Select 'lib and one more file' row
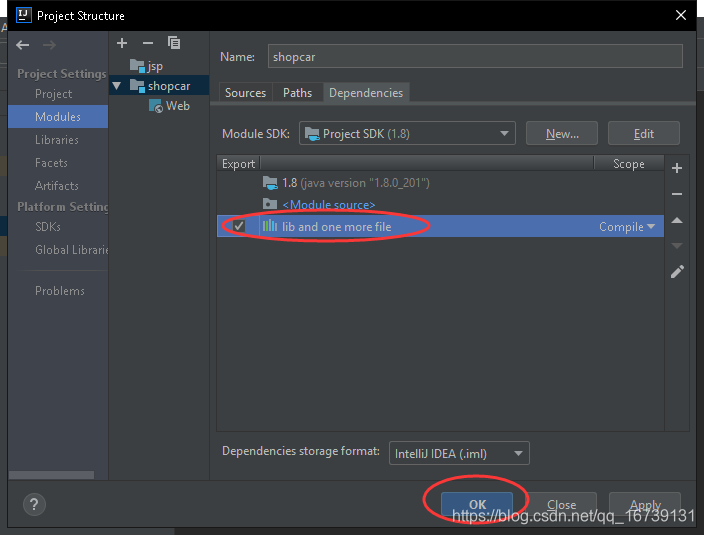 (440, 226)
